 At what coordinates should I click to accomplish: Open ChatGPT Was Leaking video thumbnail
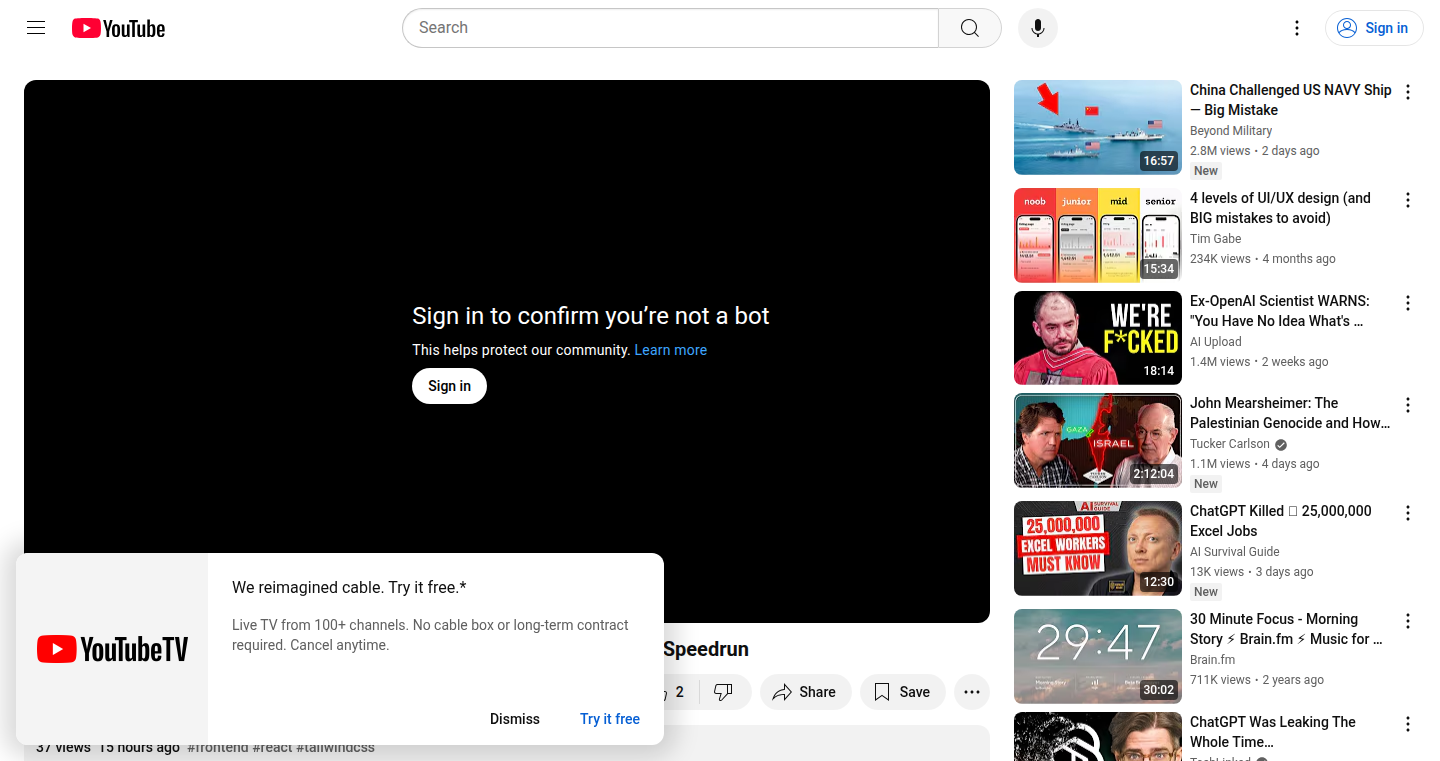pyautogui.click(x=1098, y=736)
